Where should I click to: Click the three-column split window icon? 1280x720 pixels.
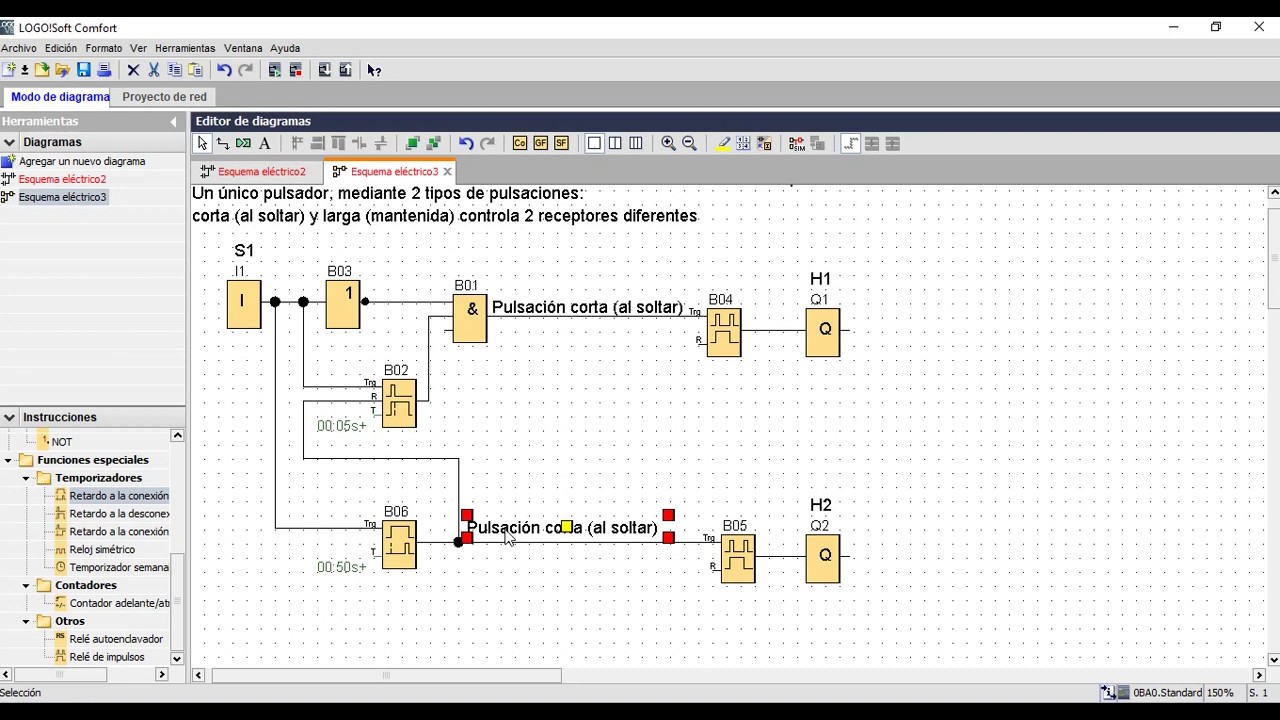tap(636, 144)
